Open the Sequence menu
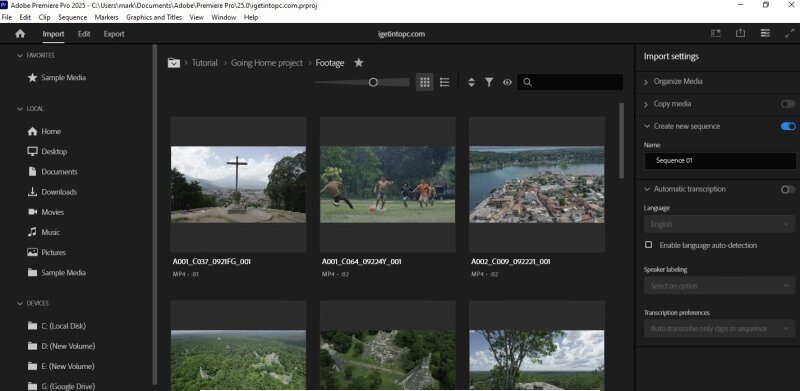Image resolution: width=800 pixels, height=391 pixels. [72, 17]
